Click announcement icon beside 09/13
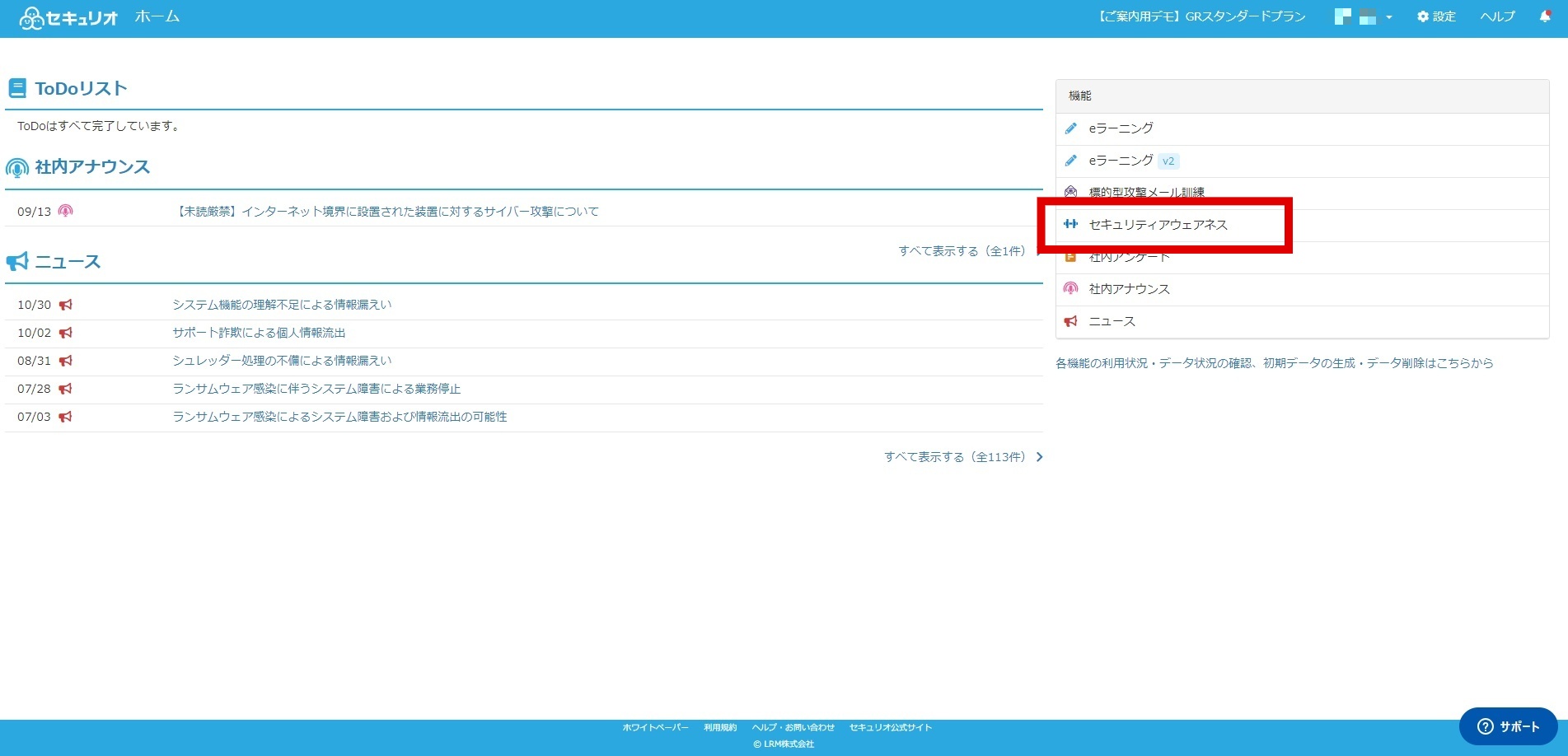Screen dimensions: 1568x756 tap(66, 211)
